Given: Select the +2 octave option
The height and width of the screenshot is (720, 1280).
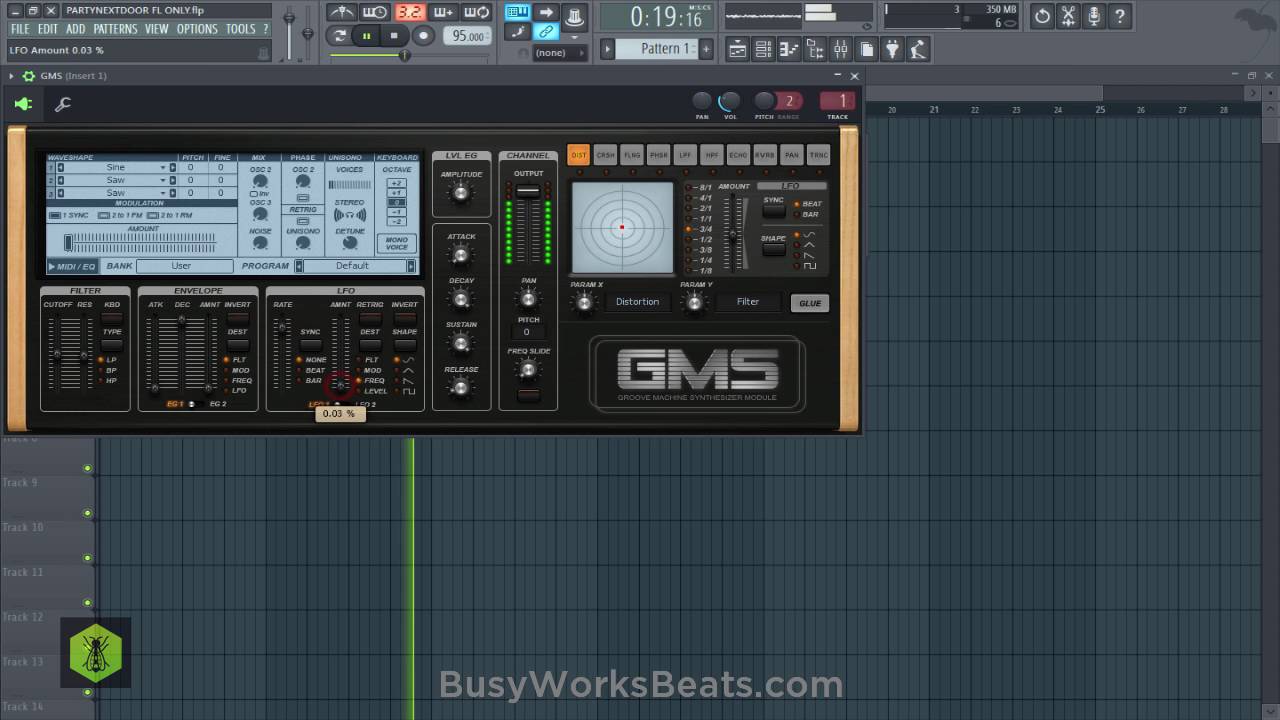Looking at the screenshot, I should (x=397, y=183).
